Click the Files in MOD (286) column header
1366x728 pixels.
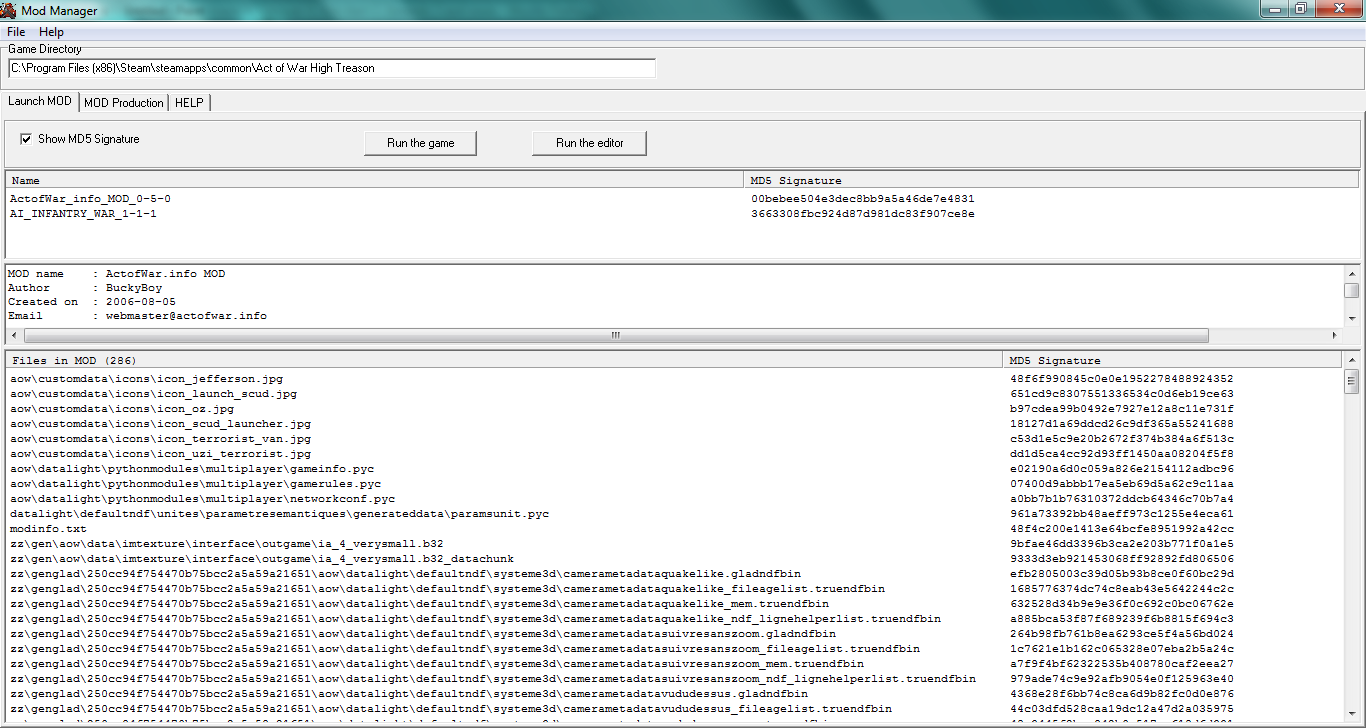[504, 360]
